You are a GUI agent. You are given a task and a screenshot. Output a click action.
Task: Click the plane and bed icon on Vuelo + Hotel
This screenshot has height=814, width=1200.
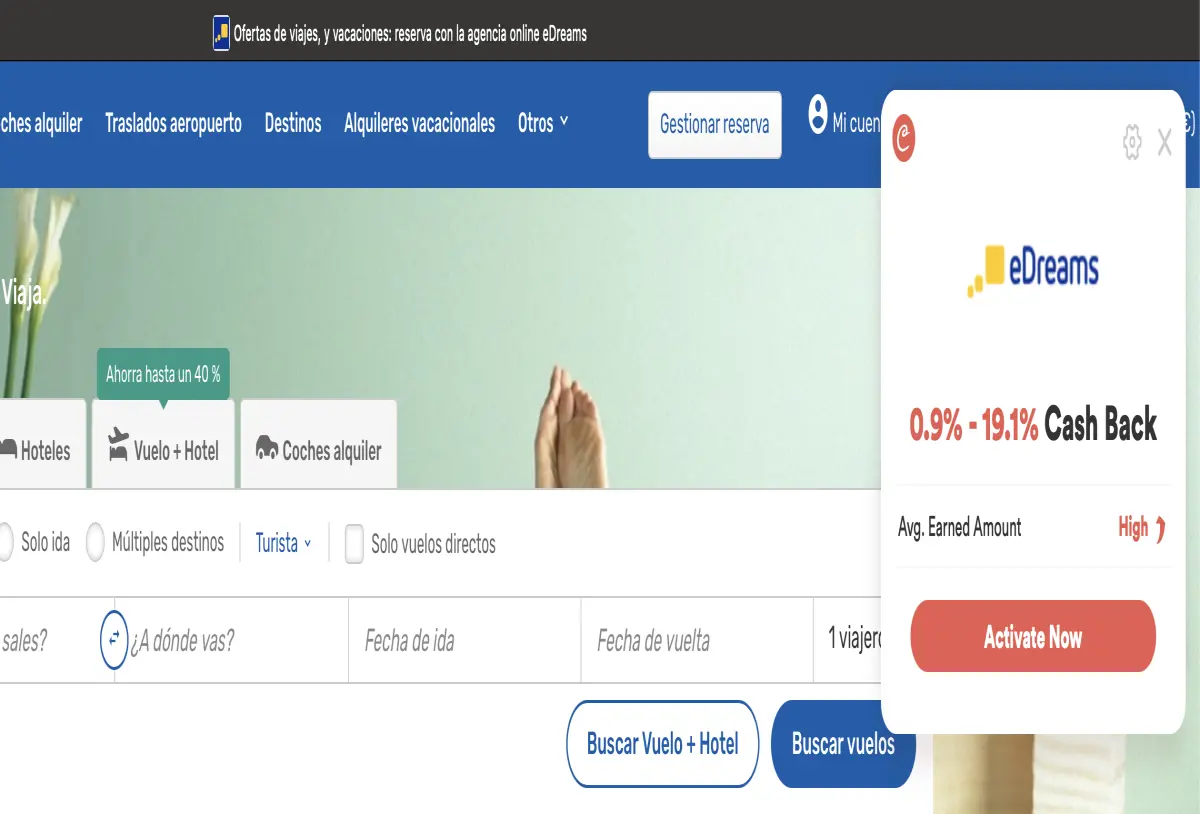(x=118, y=446)
